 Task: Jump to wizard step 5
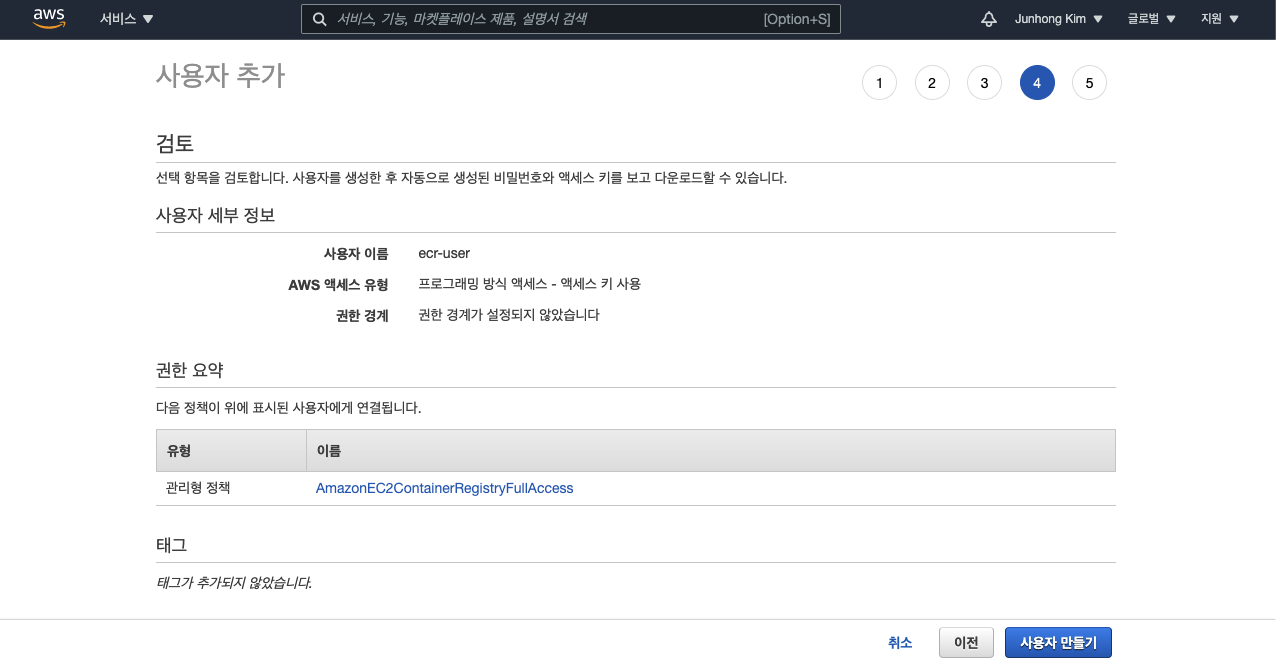pos(1089,83)
